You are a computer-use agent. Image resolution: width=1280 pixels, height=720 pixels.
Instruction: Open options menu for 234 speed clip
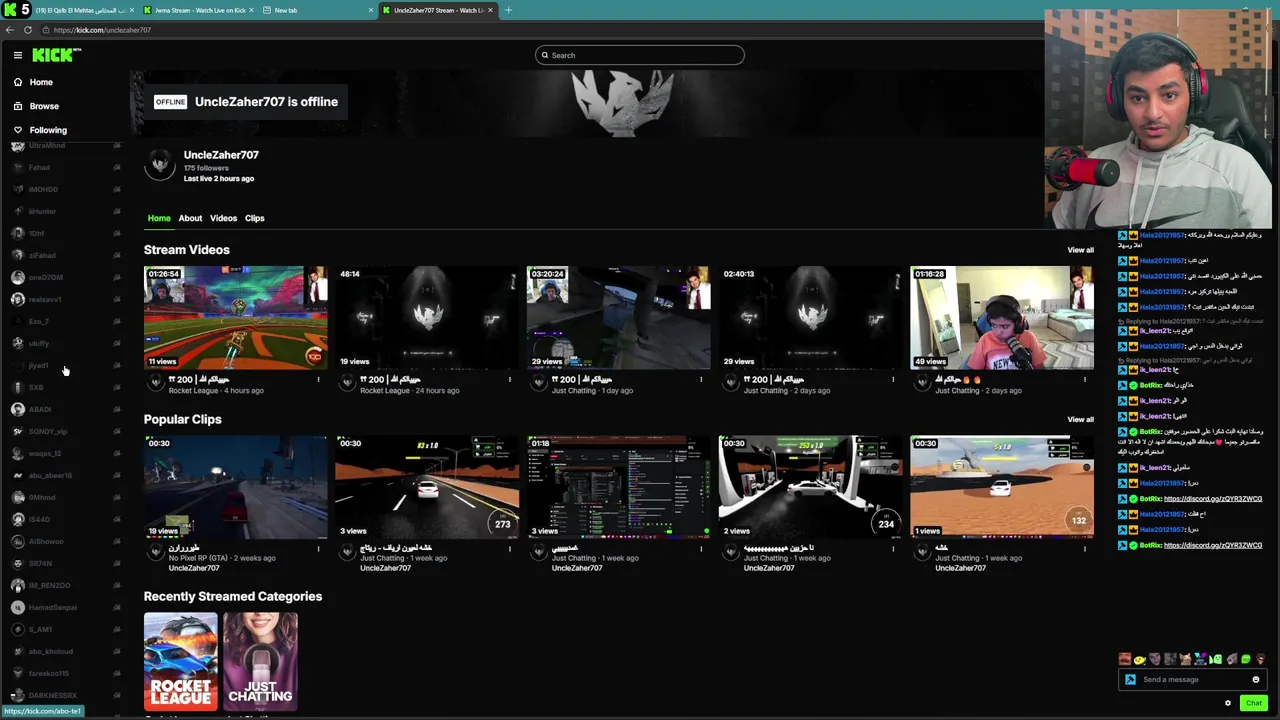893,548
